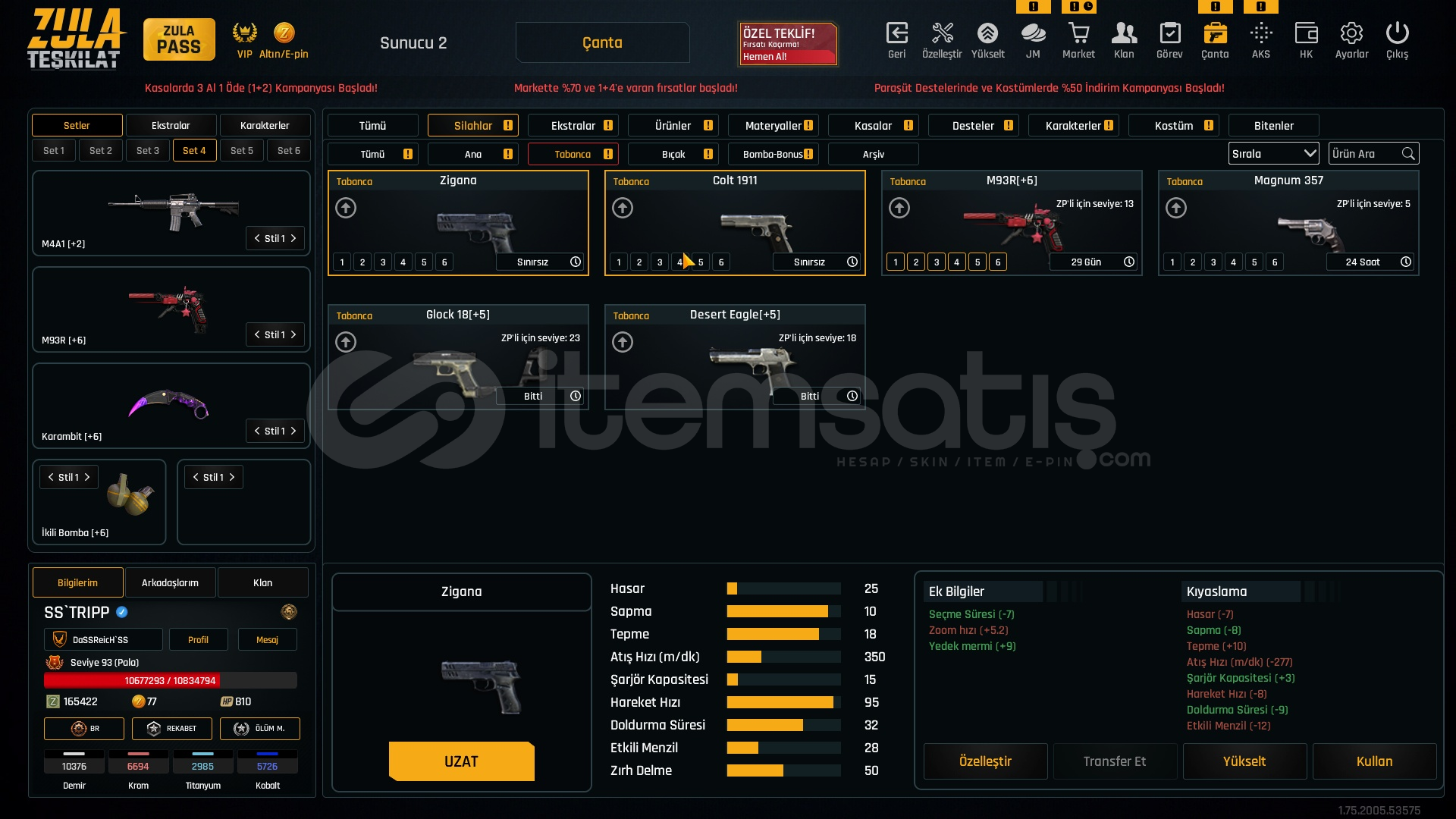Image resolution: width=1456 pixels, height=819 pixels.
Task: Open the Altın/E-pin coin icon
Action: click(284, 33)
